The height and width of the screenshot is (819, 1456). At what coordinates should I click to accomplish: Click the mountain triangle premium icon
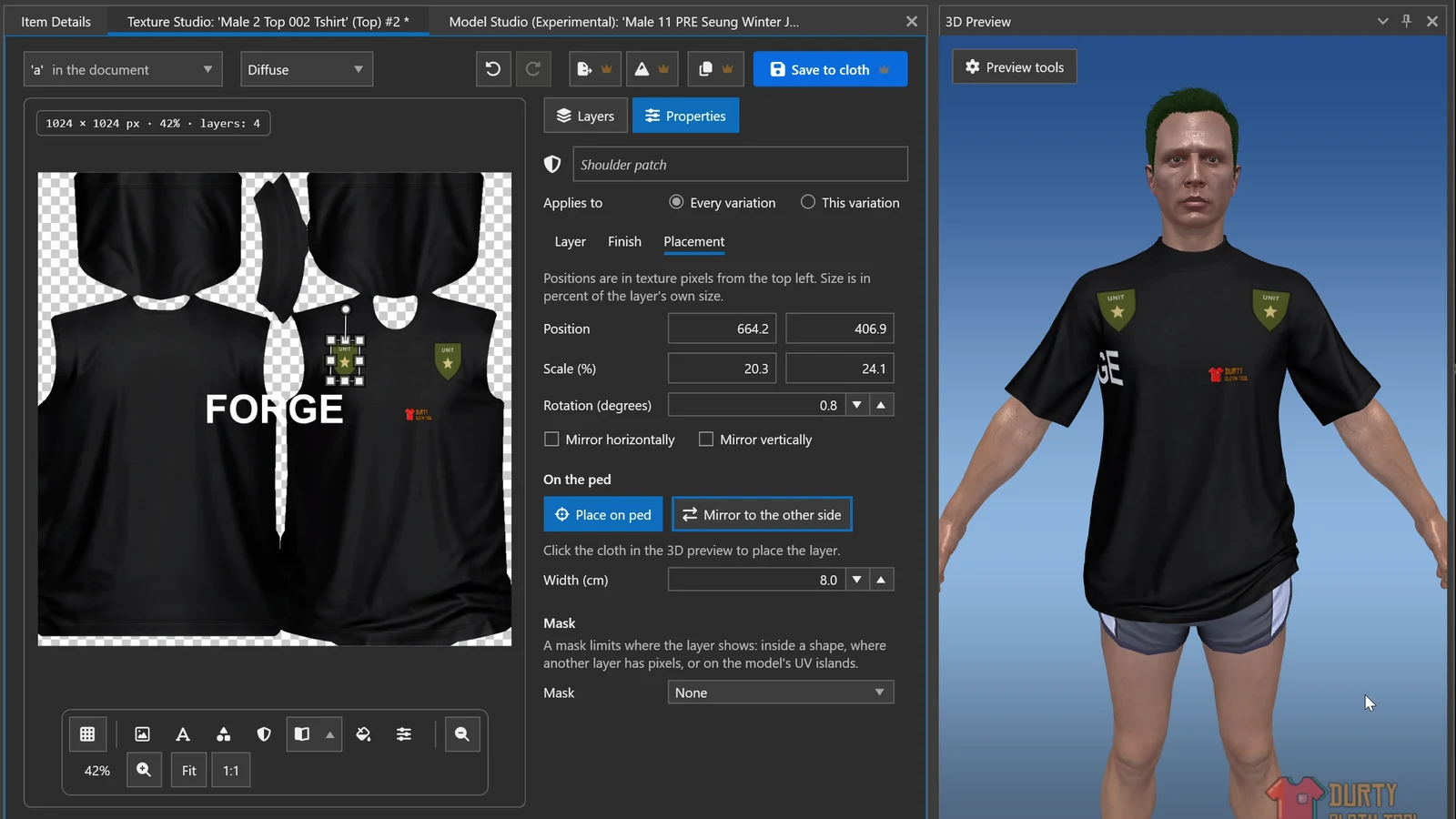pos(652,69)
